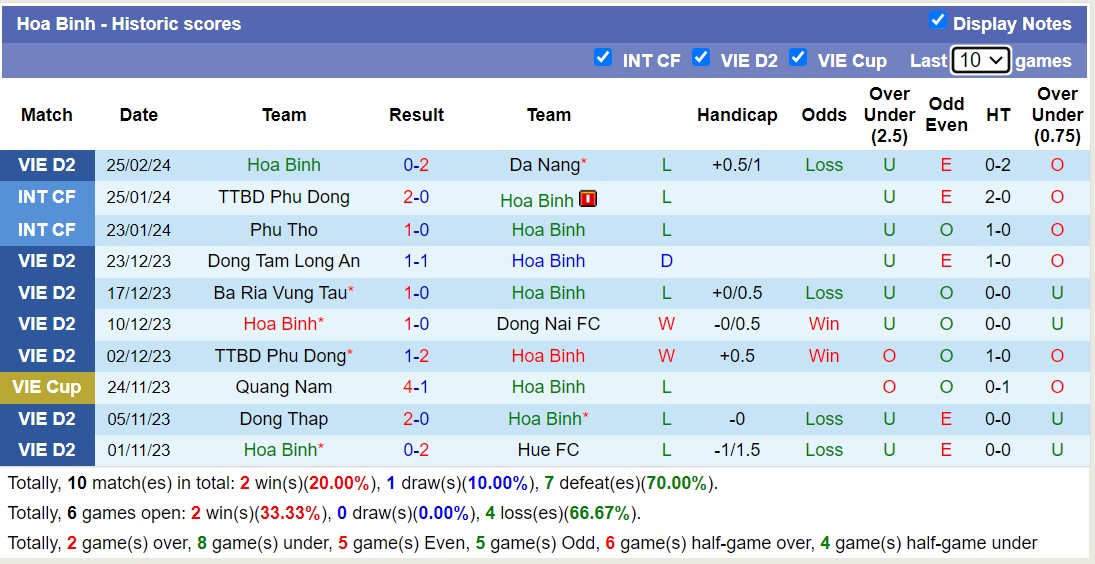Click the Dong Nai FC team link

[x=548, y=324]
